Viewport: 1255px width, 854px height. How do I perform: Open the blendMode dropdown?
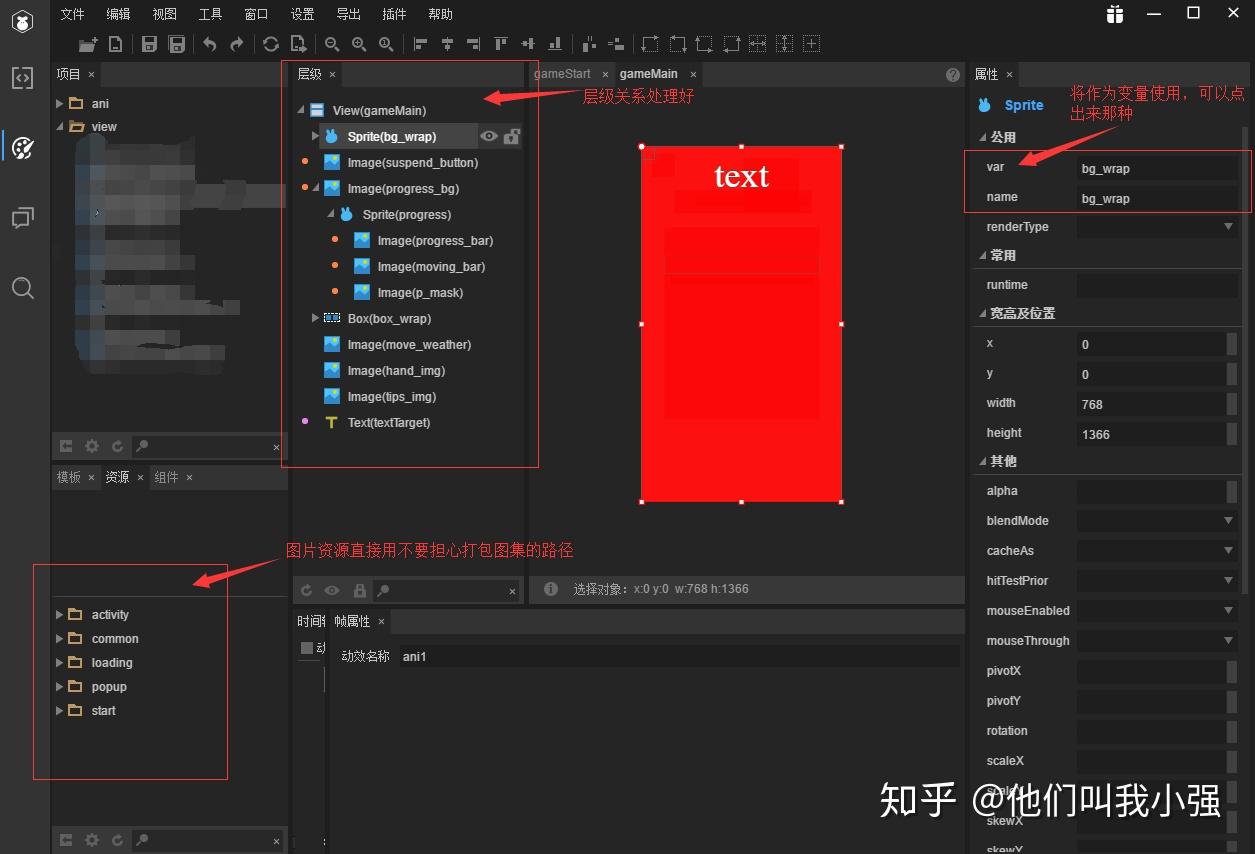[x=1227, y=521]
